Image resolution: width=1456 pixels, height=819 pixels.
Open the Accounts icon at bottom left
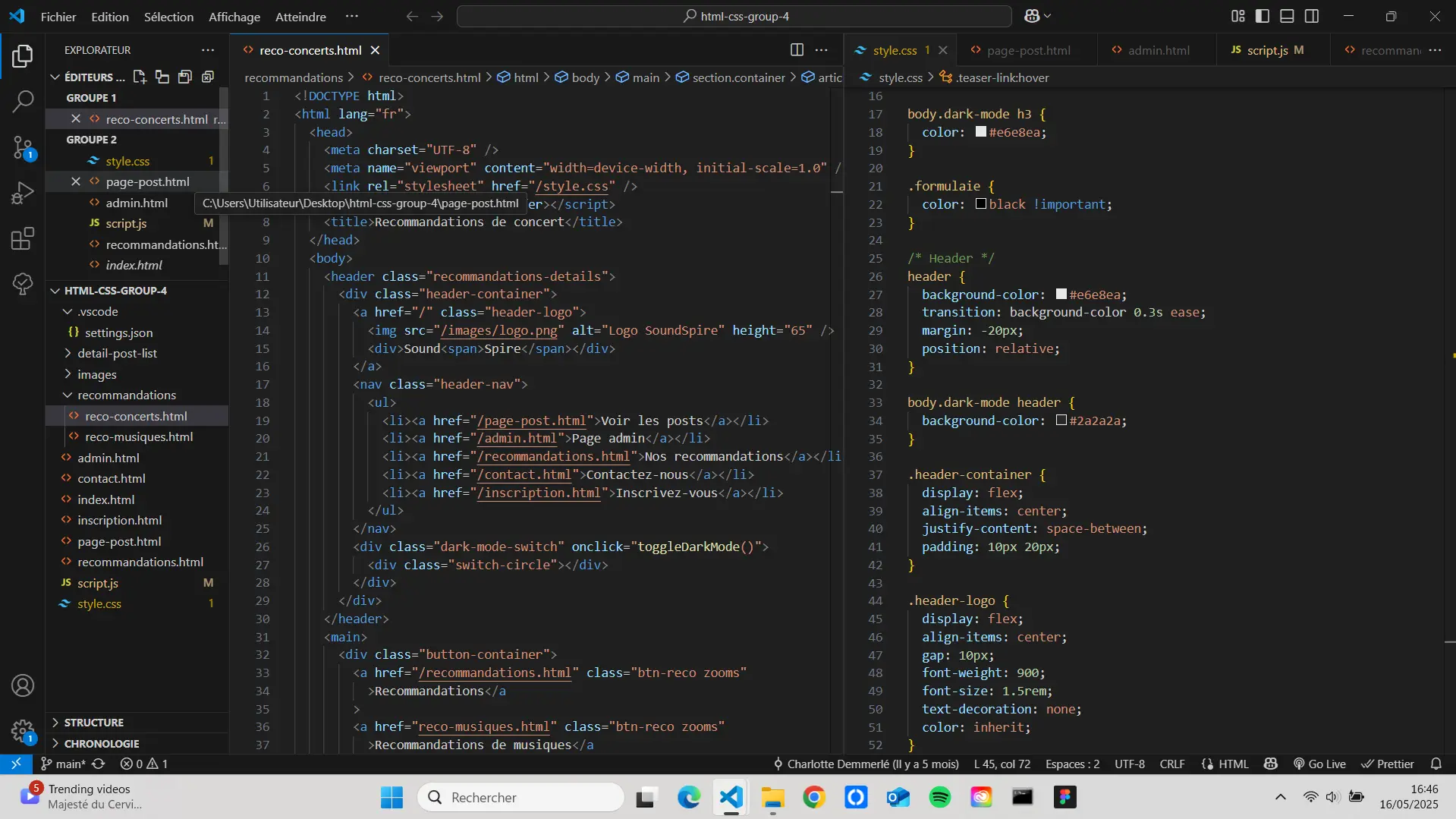(x=23, y=685)
